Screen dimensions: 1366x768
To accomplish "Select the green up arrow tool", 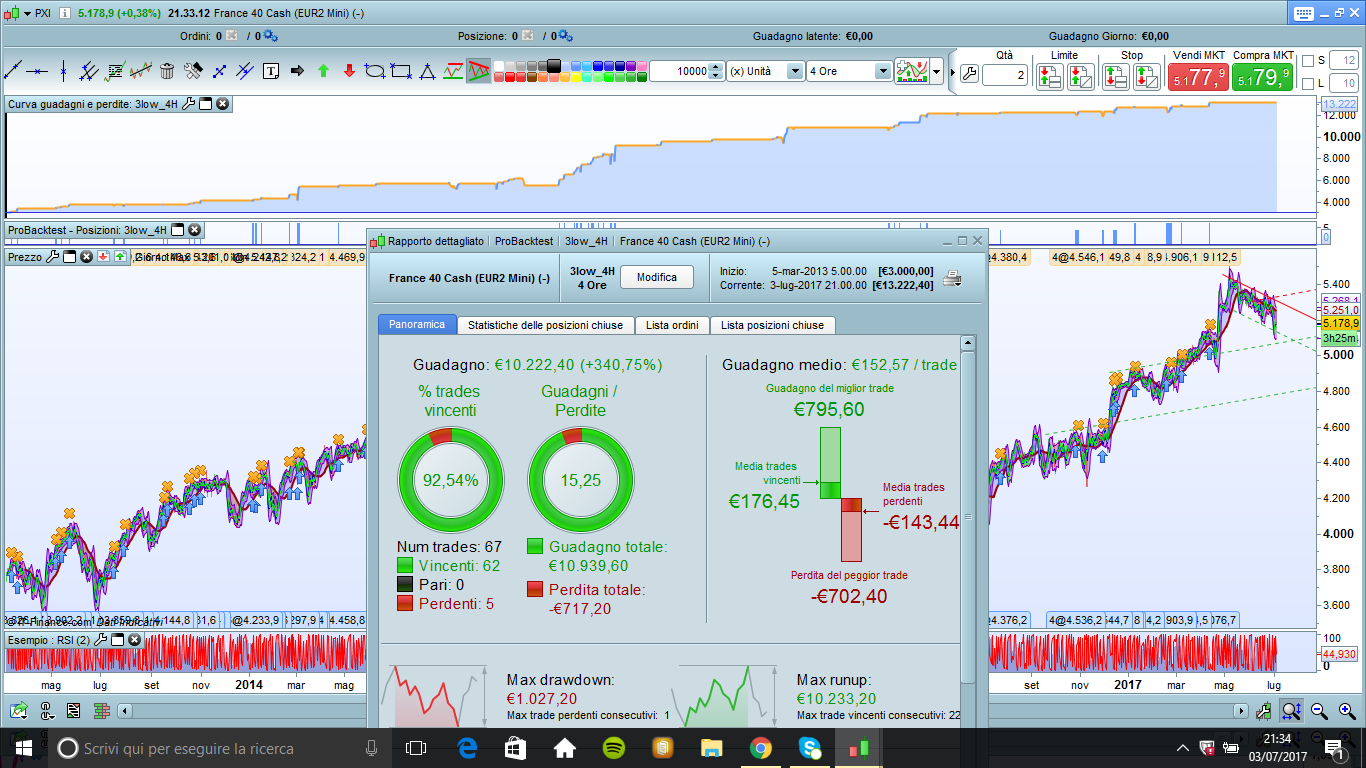I will 323,71.
